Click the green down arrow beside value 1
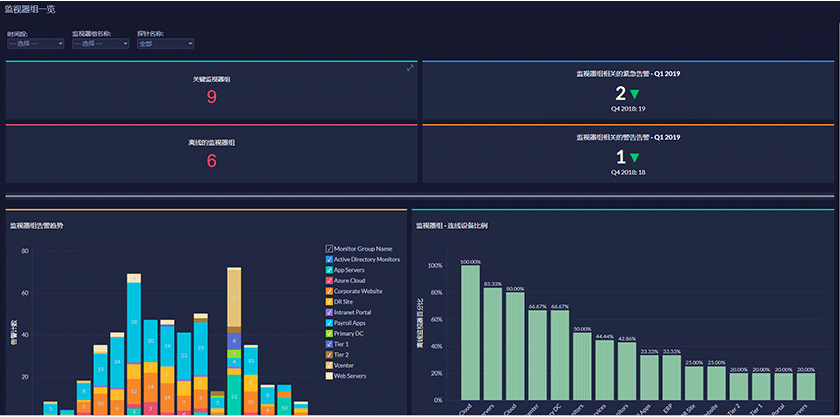This screenshot has width=840, height=417. point(634,158)
